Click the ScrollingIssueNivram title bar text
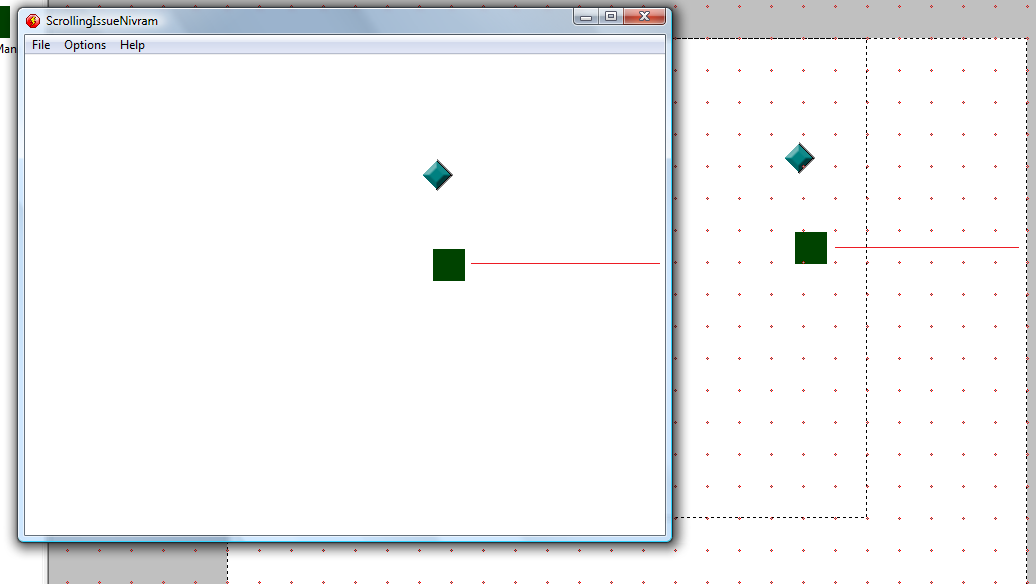Image resolution: width=1036 pixels, height=584 pixels. [101, 21]
